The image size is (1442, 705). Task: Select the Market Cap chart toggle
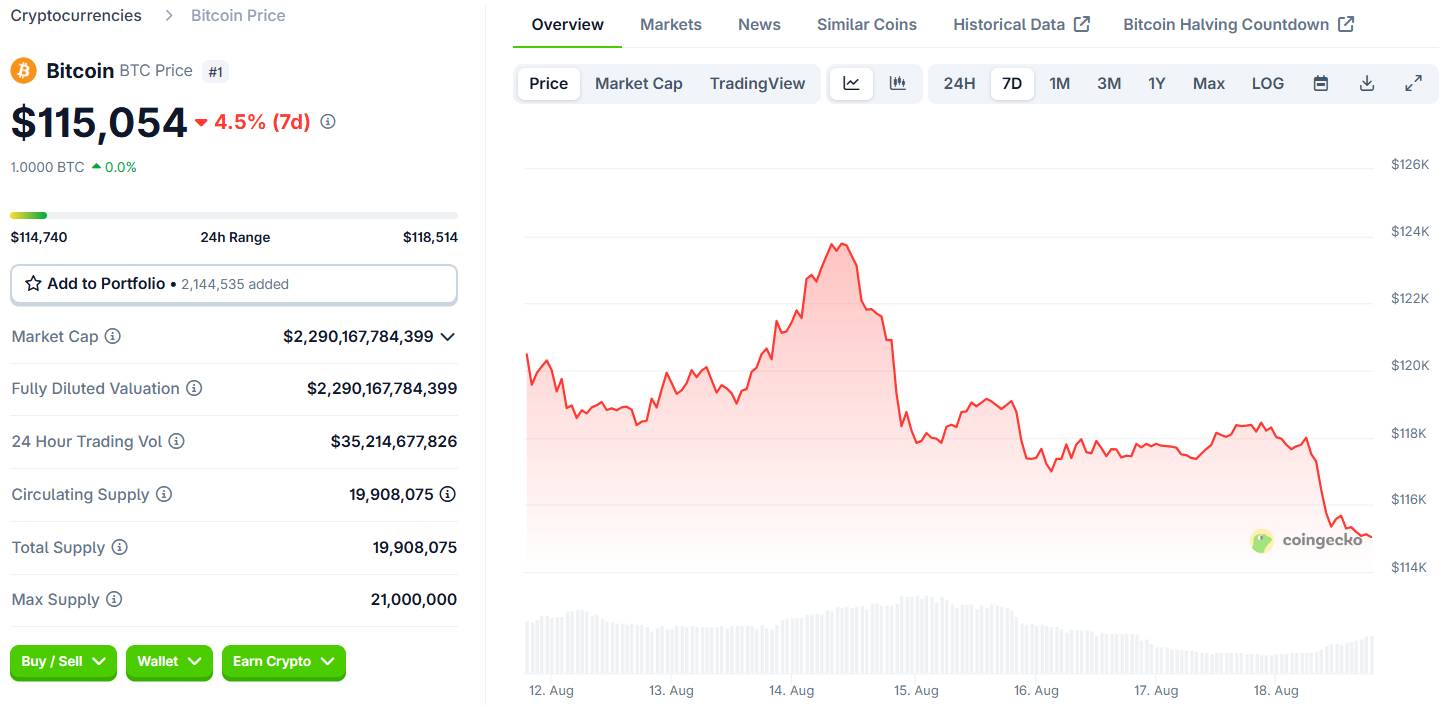pos(639,83)
